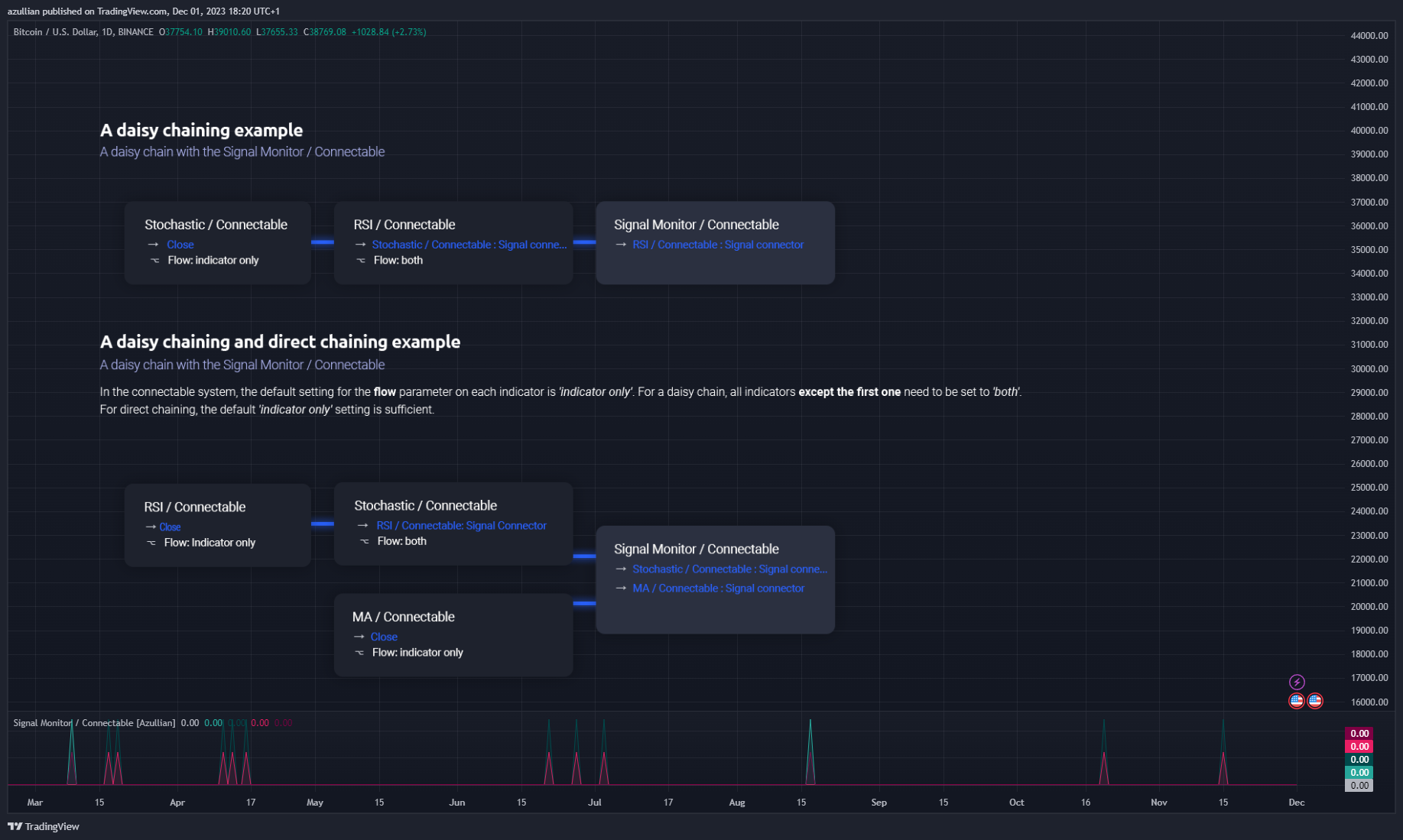Click 'Flow: Indicator only' in lower RSI card
Viewport: 1403px width, 840px height.
[209, 543]
